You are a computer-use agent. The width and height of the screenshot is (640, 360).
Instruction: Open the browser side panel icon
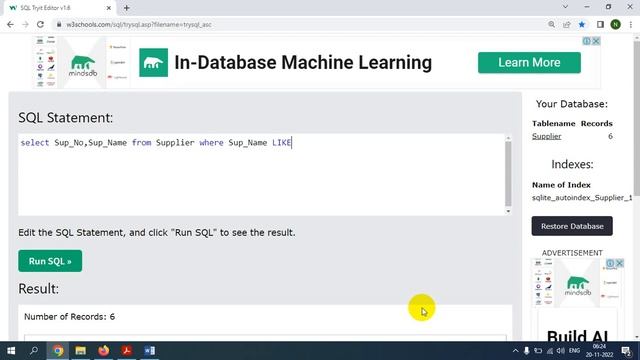point(600,24)
